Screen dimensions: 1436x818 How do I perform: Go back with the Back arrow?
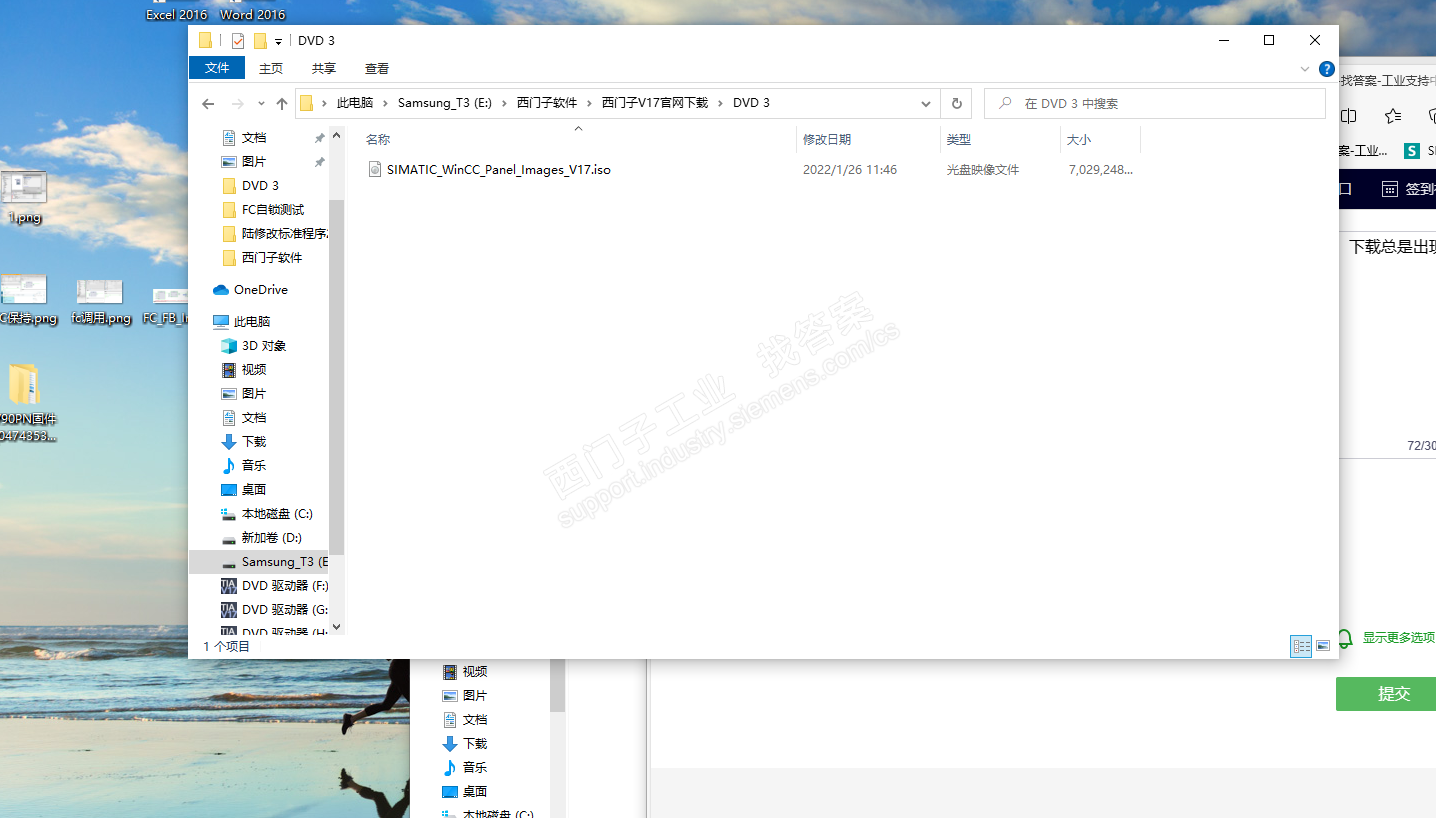208,104
